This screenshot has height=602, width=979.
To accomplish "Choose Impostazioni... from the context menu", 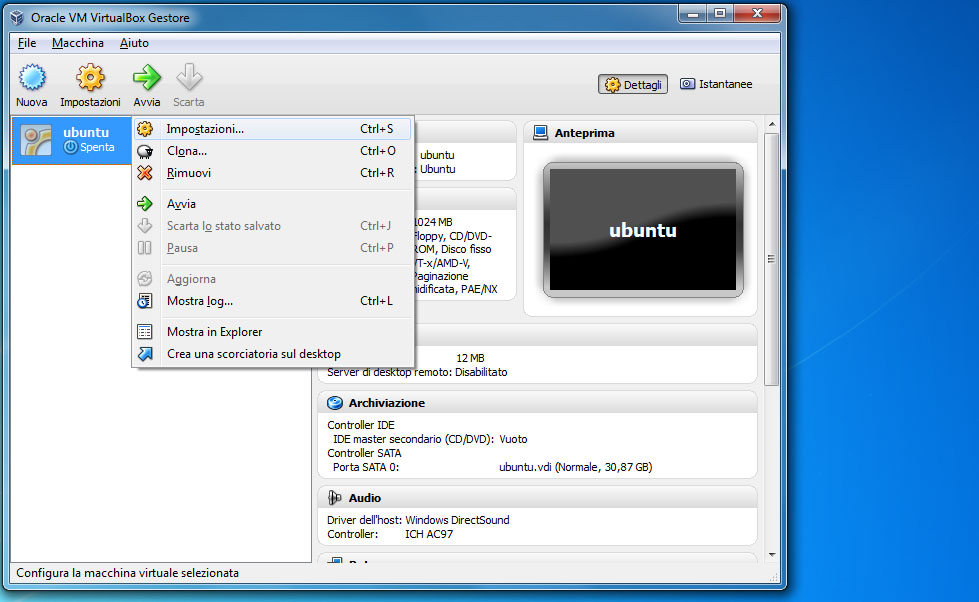I will pos(273,129).
